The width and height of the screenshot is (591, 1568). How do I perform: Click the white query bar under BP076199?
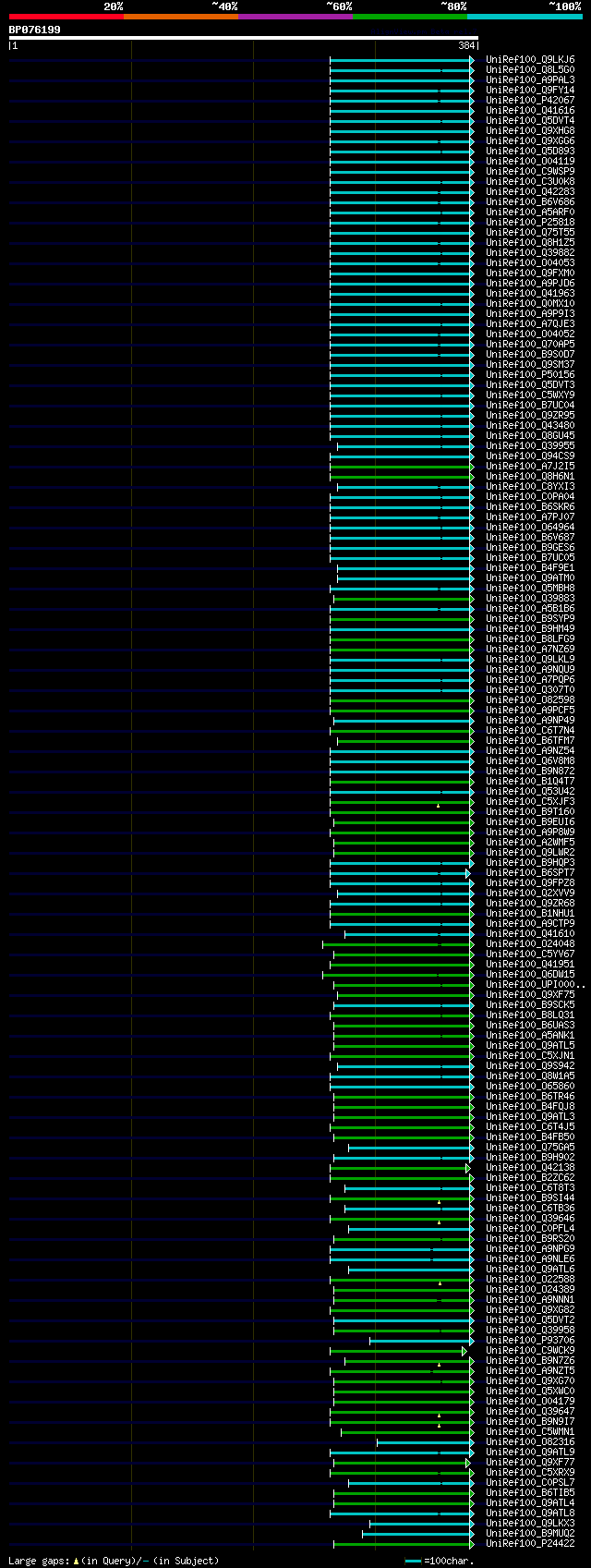point(244,38)
